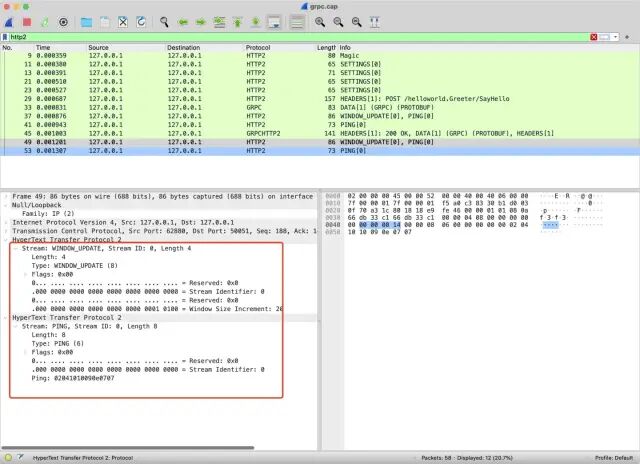Select the Type: WINDOW_UPDATE (8) field
The width and height of the screenshot is (640, 464).
[x=75, y=266]
